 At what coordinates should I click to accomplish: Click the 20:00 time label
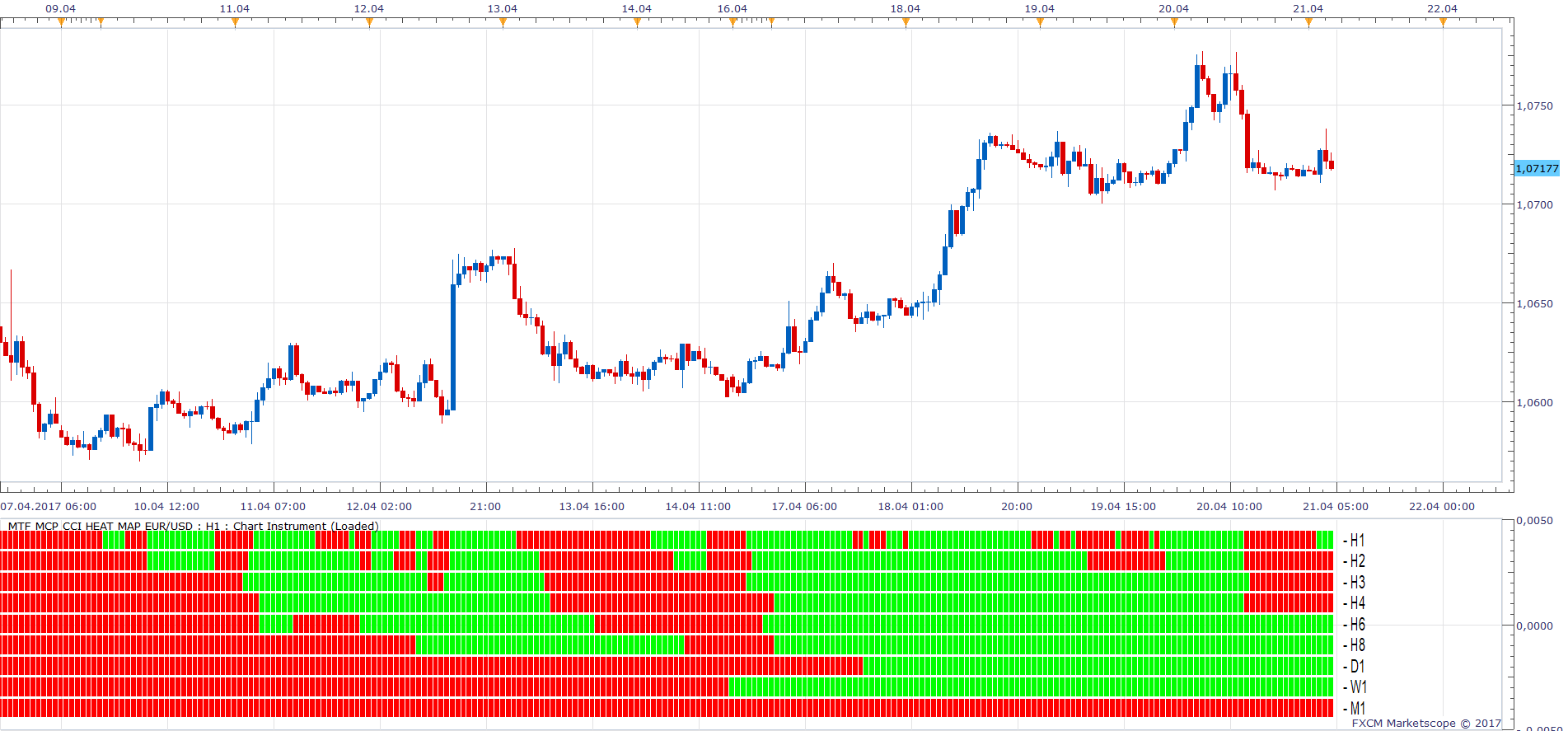(1018, 506)
